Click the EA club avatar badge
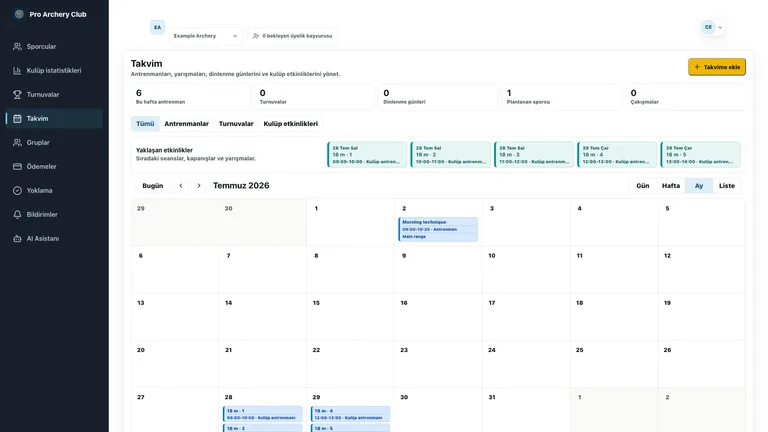The width and height of the screenshot is (768, 432). click(157, 27)
